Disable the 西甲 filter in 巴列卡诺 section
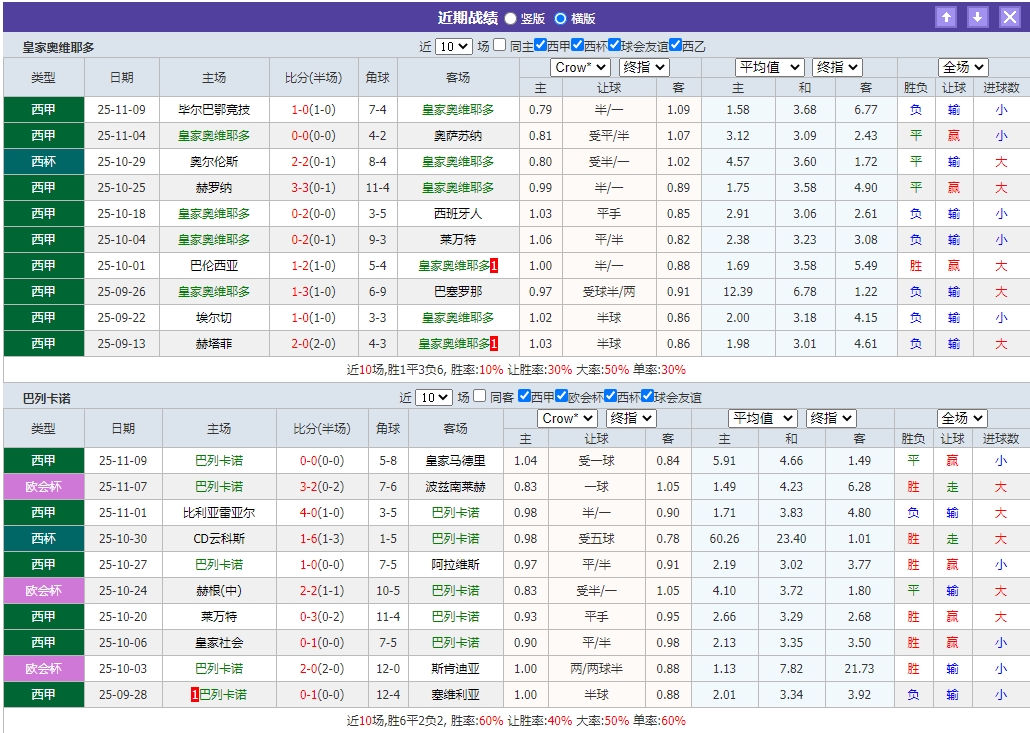Viewport: 1030px width, 733px height. [523, 395]
